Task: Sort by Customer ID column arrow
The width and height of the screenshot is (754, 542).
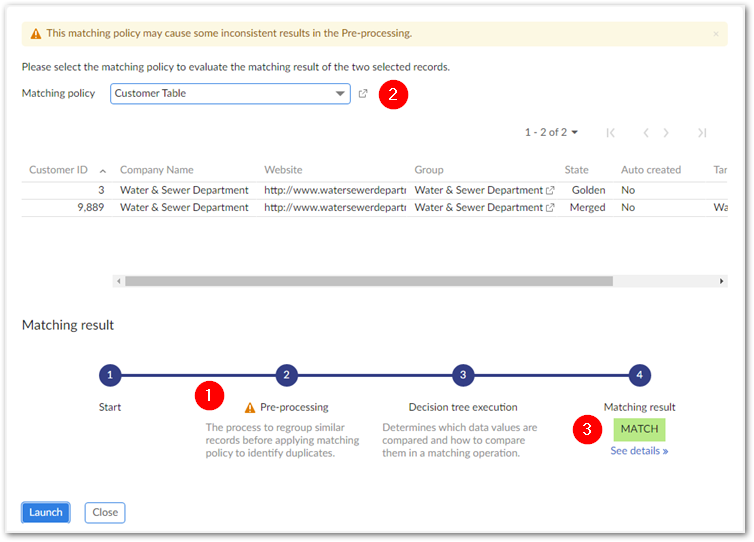Action: click(100, 170)
